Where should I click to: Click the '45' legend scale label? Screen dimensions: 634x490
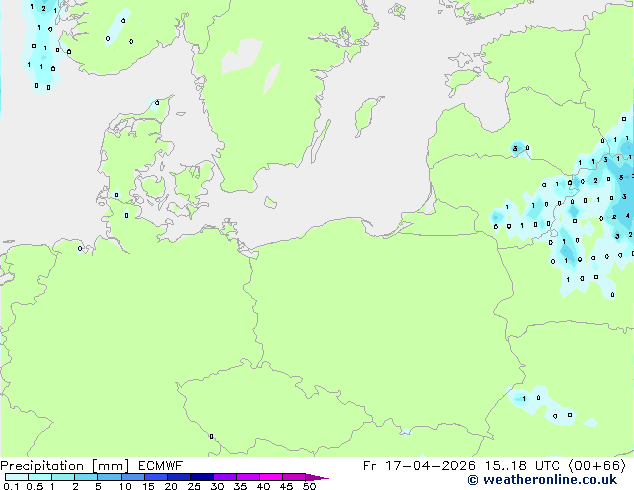click(286, 486)
